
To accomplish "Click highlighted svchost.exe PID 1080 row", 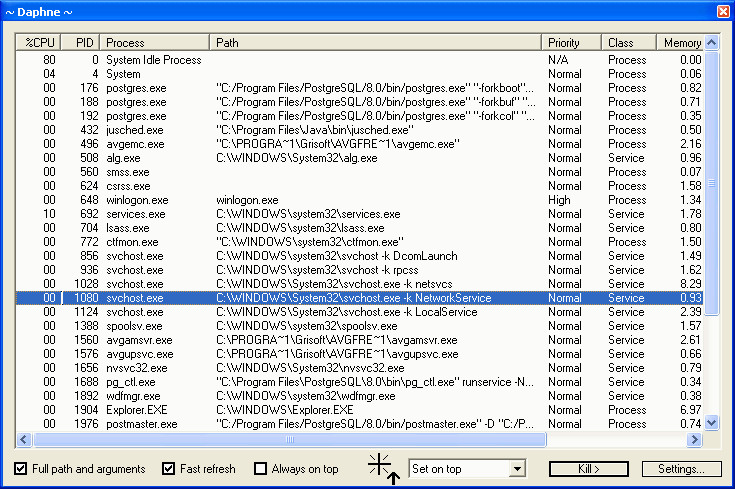I will click(x=360, y=298).
